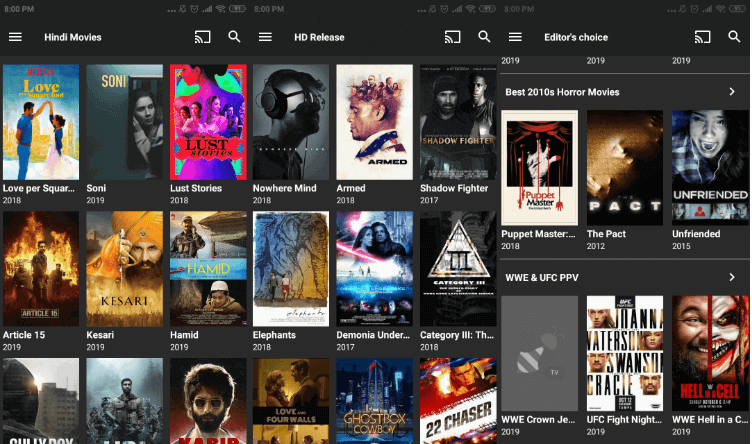Open The Pact poster
The image size is (752, 444).
pos(625,168)
